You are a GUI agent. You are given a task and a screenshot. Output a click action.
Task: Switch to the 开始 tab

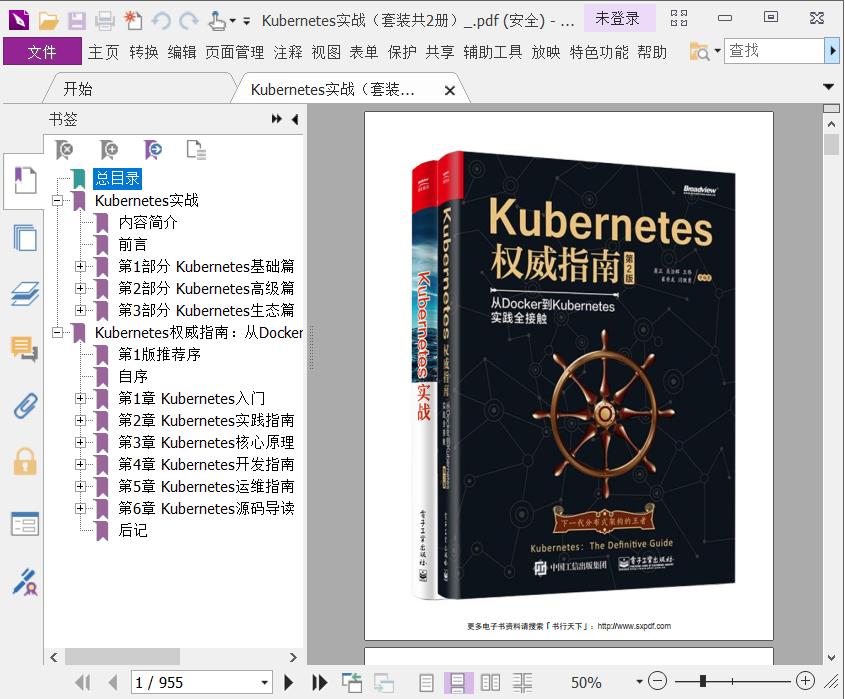pos(78,89)
